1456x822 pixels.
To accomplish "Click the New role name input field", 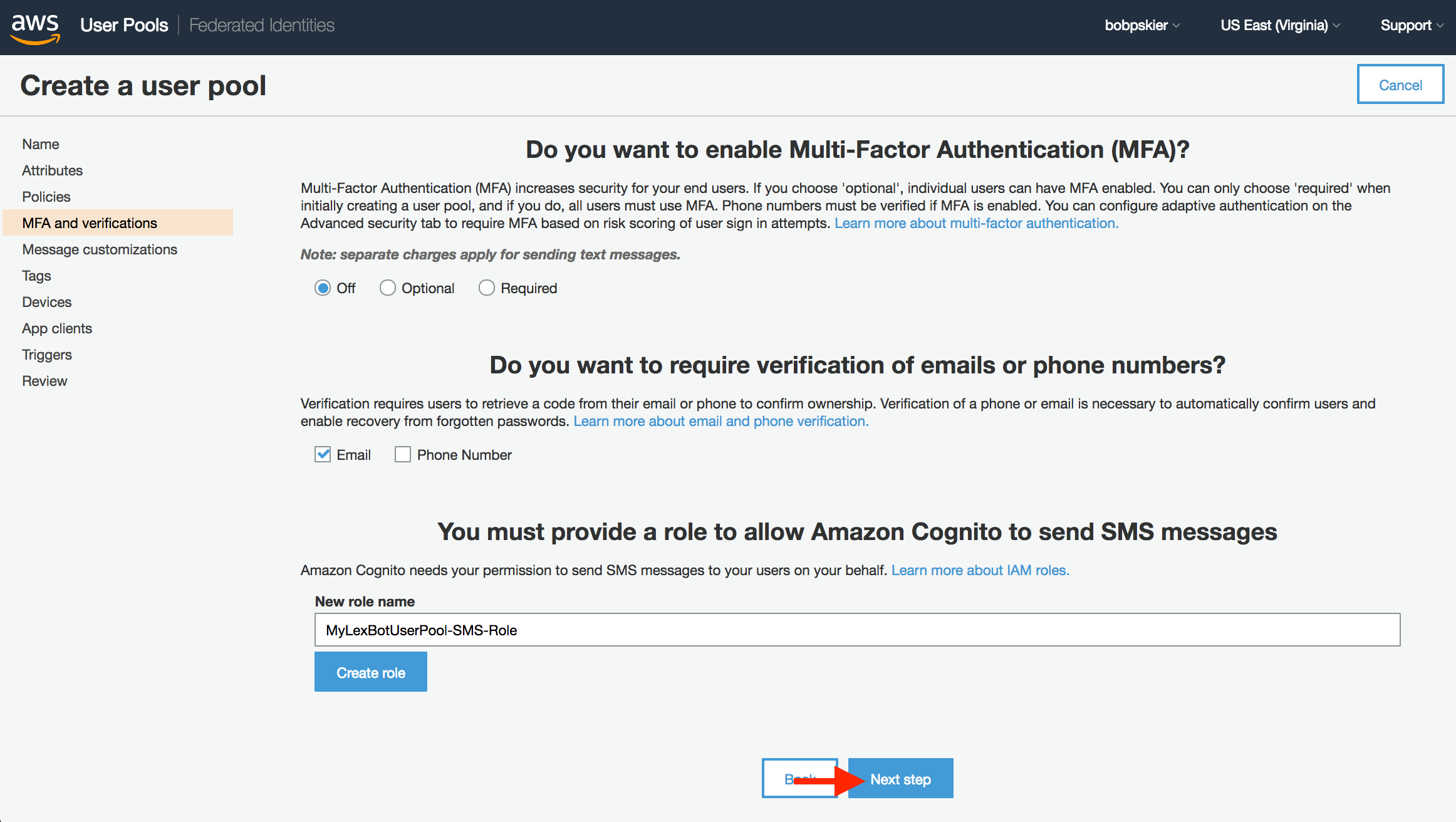I will (x=857, y=630).
